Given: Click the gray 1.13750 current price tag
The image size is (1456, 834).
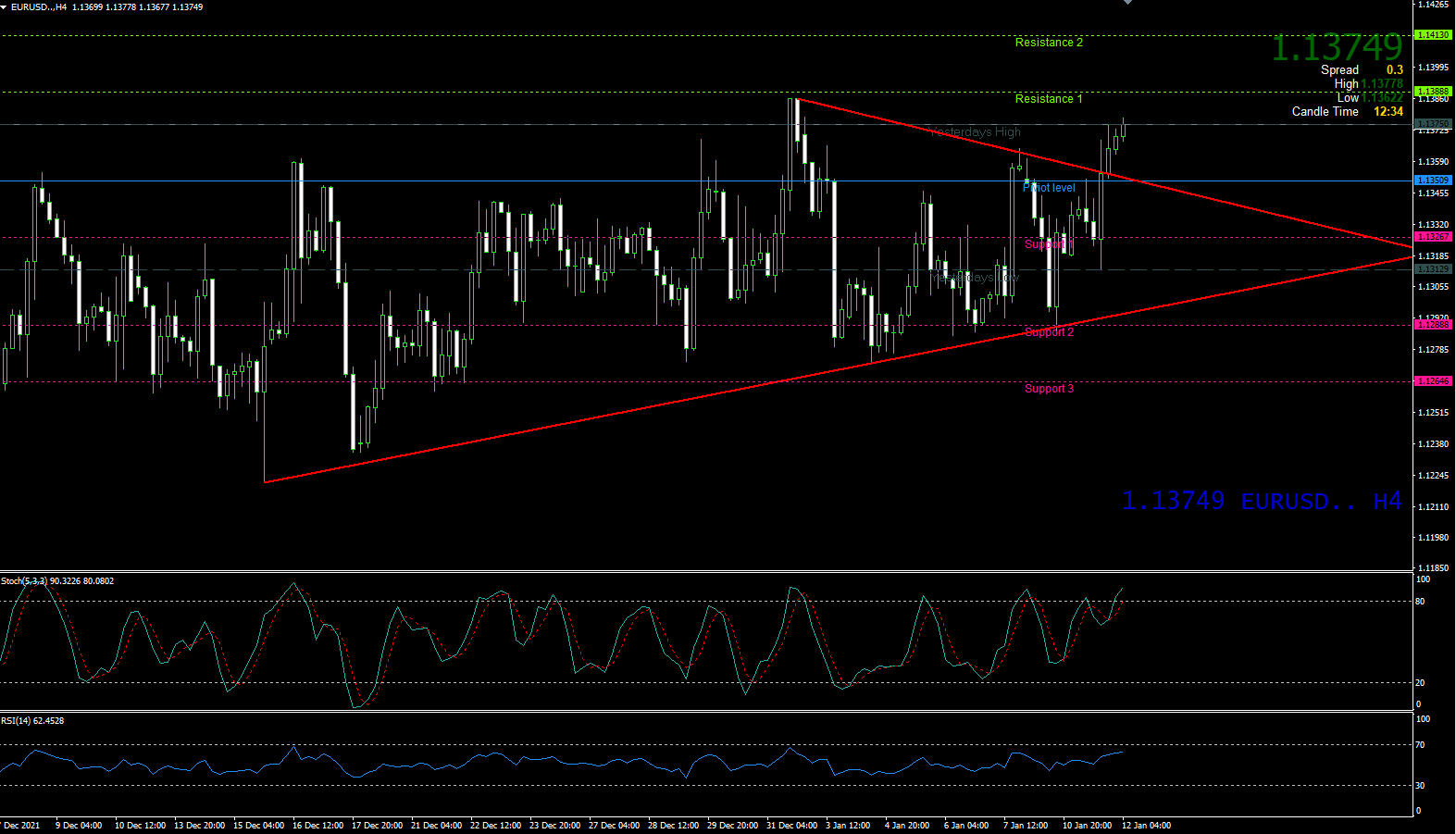Looking at the screenshot, I should click(x=1433, y=124).
